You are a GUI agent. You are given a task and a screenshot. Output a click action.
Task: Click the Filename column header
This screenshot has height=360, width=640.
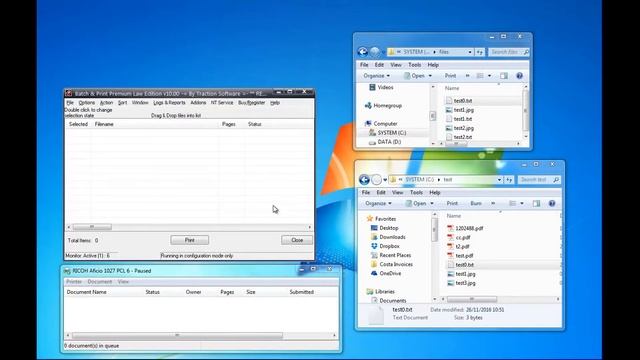tap(104, 124)
